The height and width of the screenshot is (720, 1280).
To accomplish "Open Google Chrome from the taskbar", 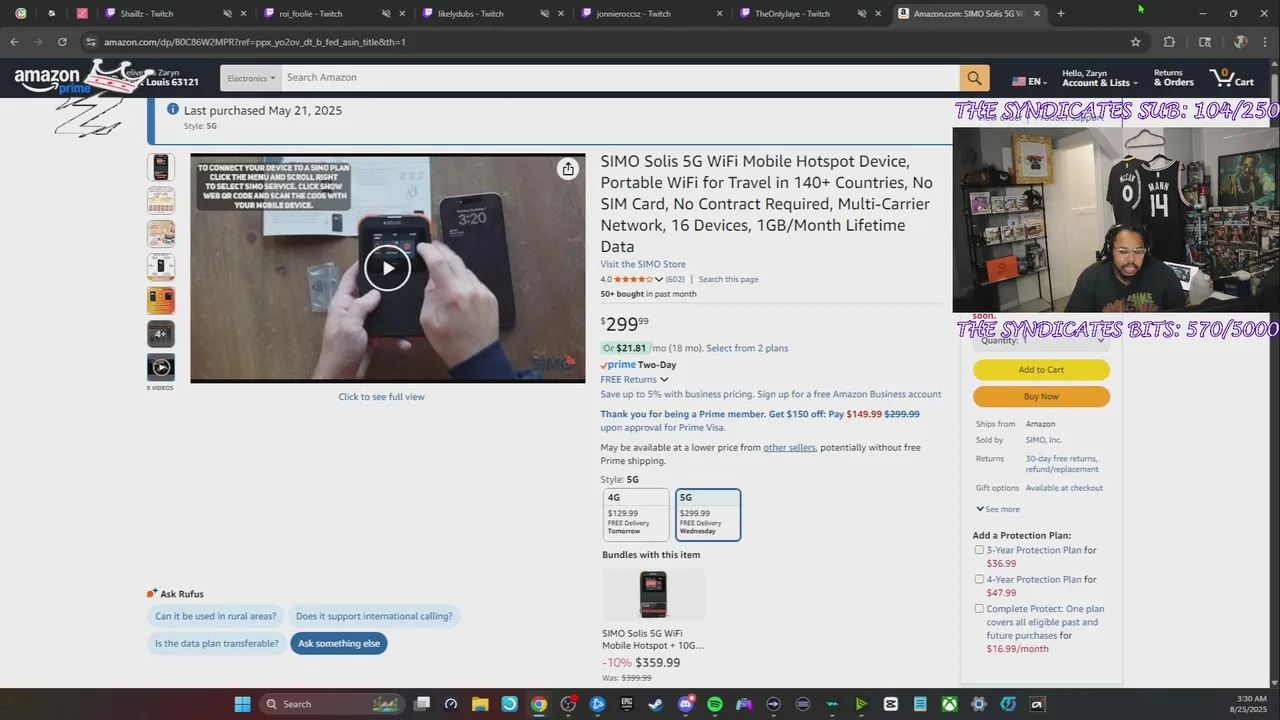I will point(539,704).
